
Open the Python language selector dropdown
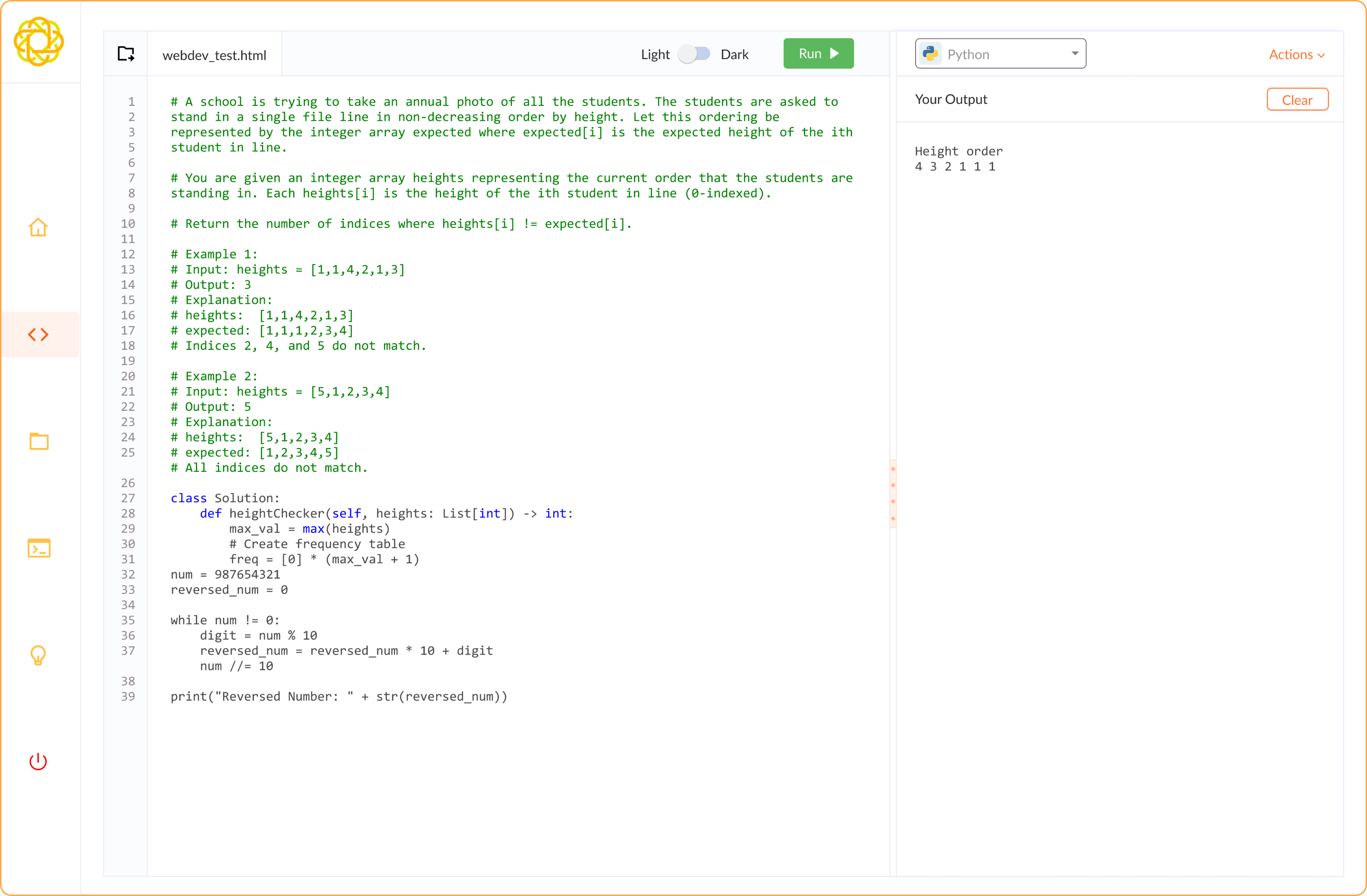click(1000, 54)
